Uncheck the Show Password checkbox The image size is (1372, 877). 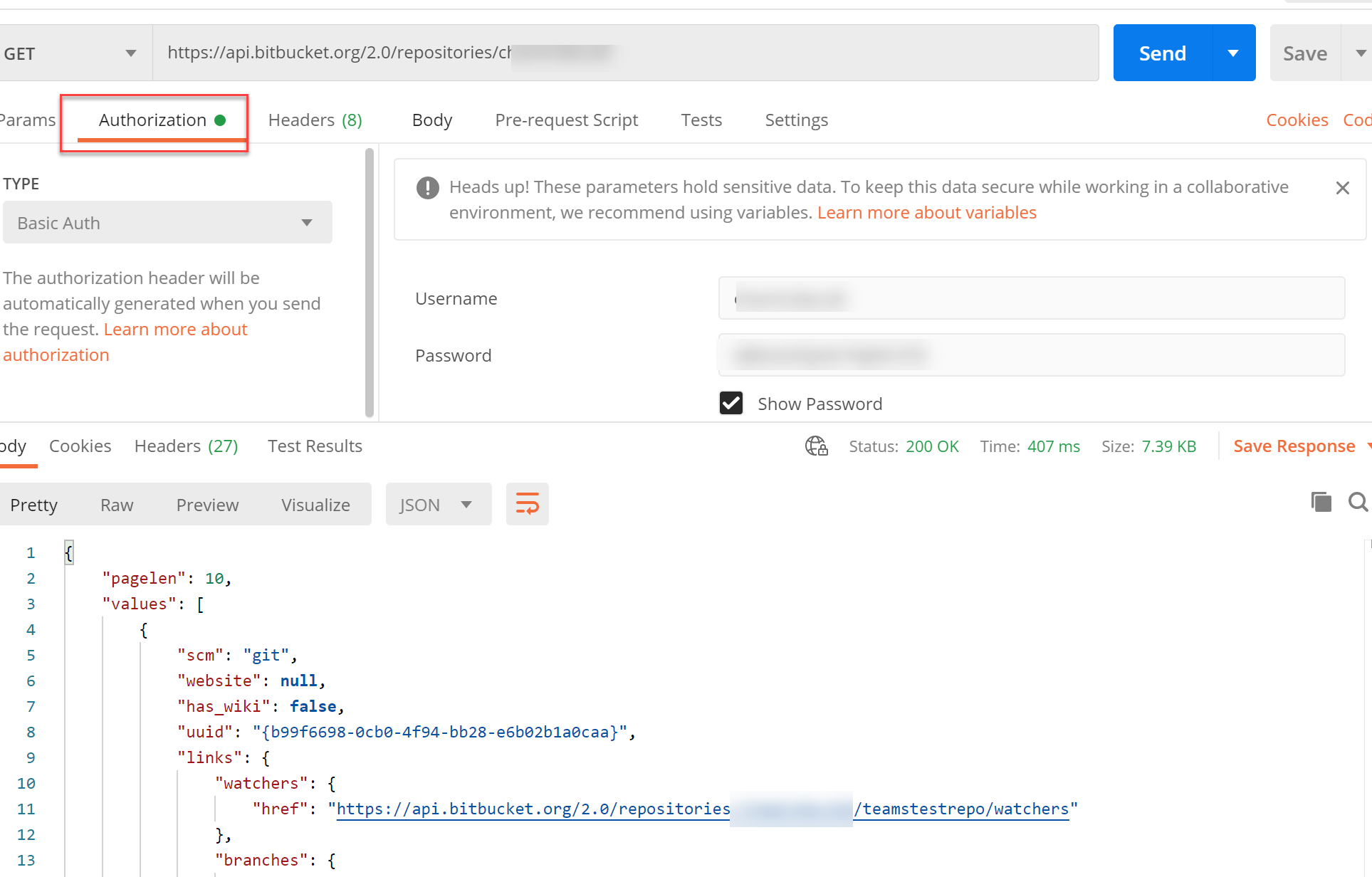pyautogui.click(x=731, y=404)
